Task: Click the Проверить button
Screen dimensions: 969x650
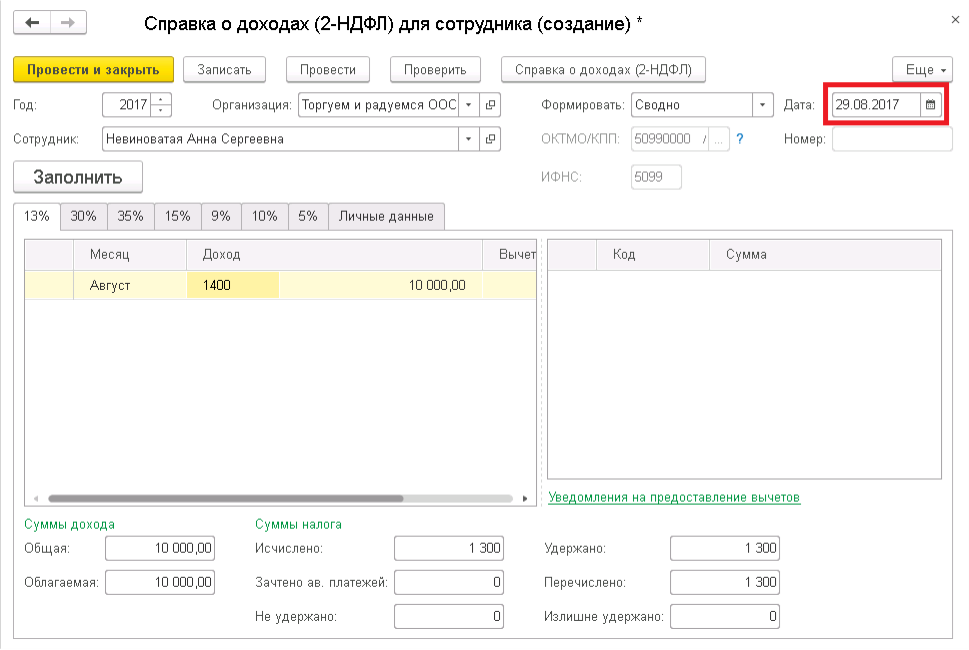Action: pos(435,69)
